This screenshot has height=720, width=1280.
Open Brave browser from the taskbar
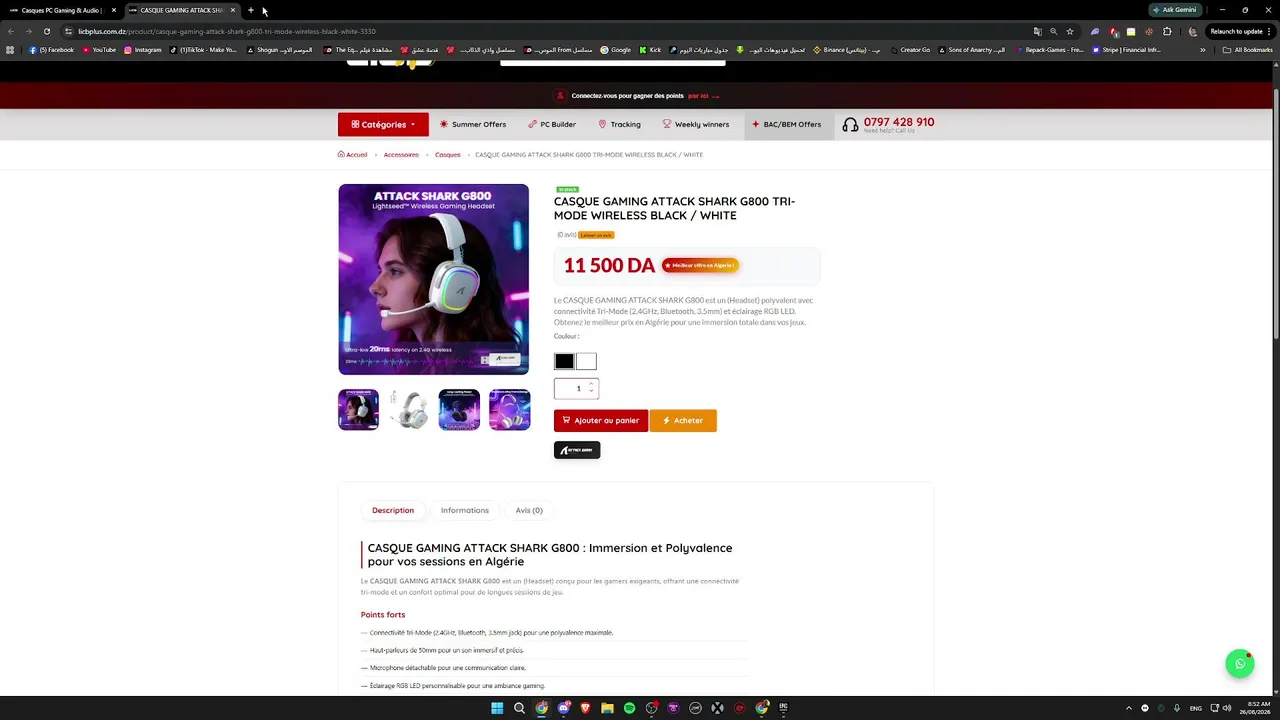[585, 708]
